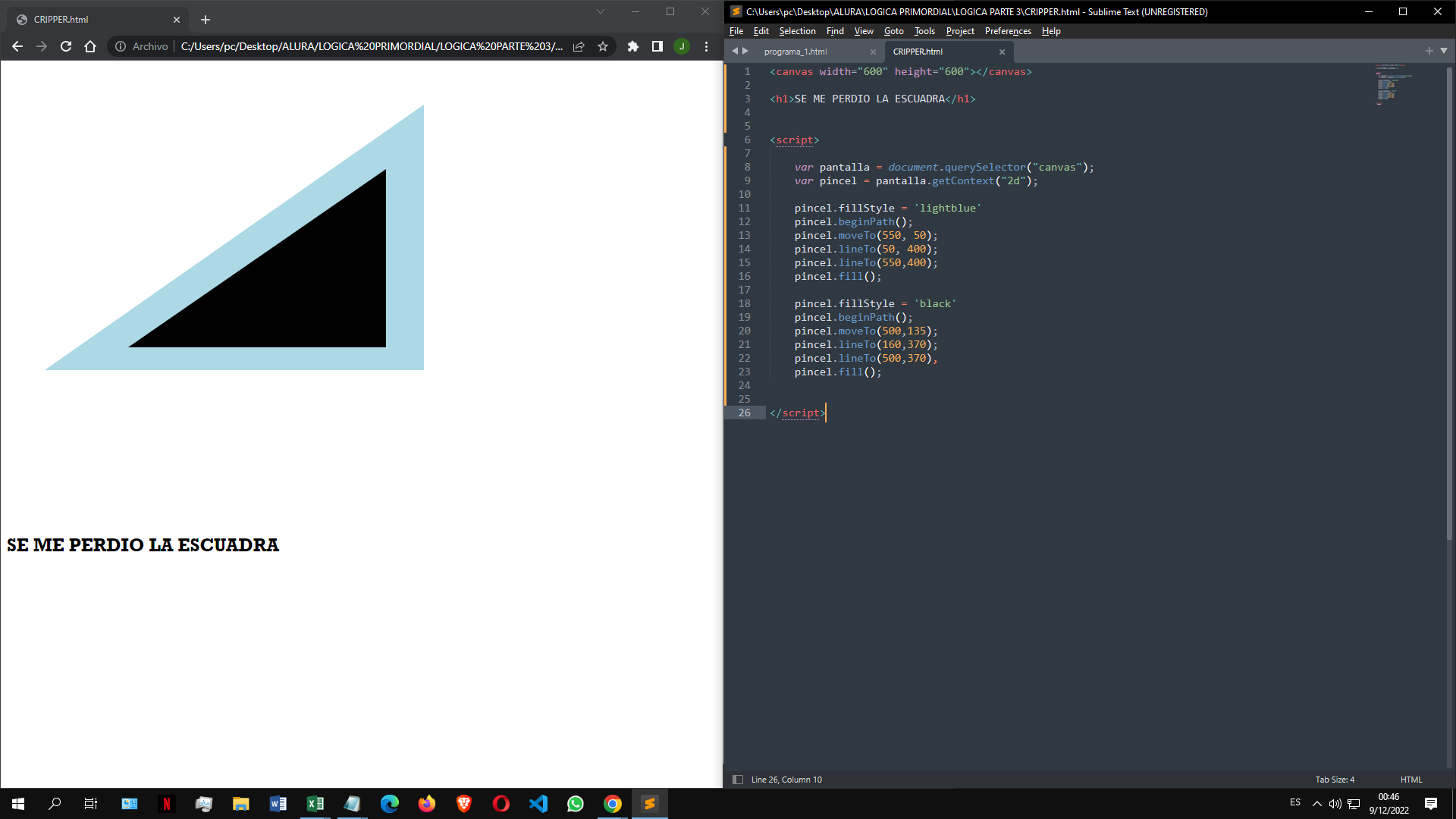Share this page icon in address bar
The height and width of the screenshot is (819, 1456).
(x=579, y=46)
